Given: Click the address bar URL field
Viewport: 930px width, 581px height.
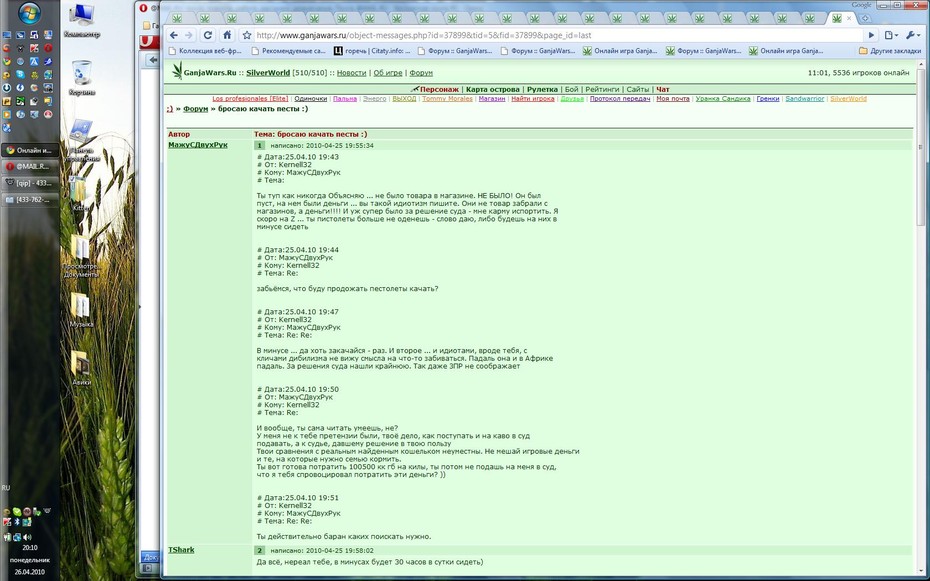Looking at the screenshot, I should click(x=558, y=36).
